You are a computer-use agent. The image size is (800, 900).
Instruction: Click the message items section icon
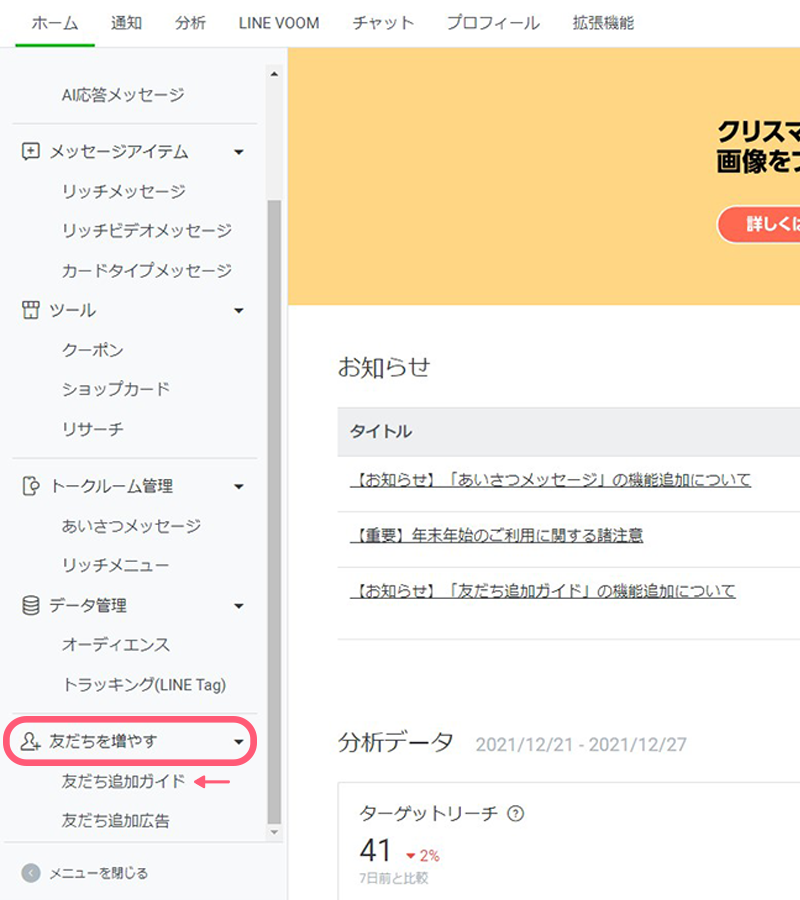point(30,152)
